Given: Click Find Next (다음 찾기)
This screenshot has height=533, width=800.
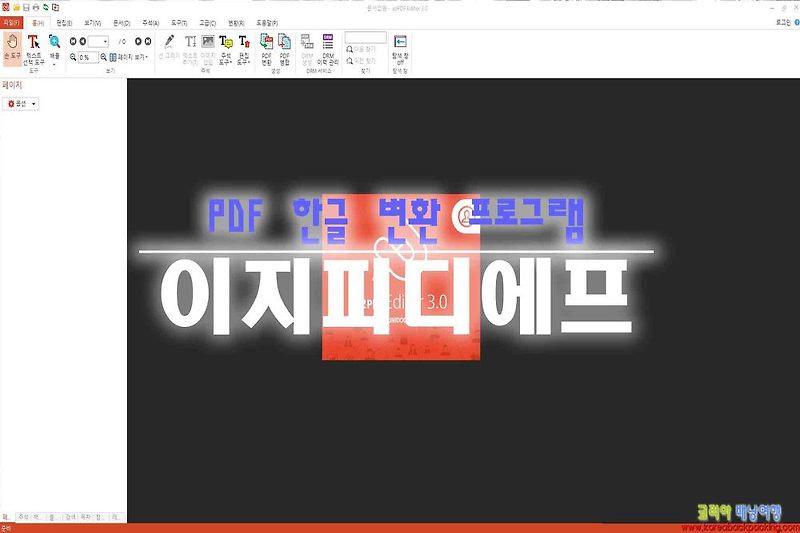Looking at the screenshot, I should (x=361, y=49).
